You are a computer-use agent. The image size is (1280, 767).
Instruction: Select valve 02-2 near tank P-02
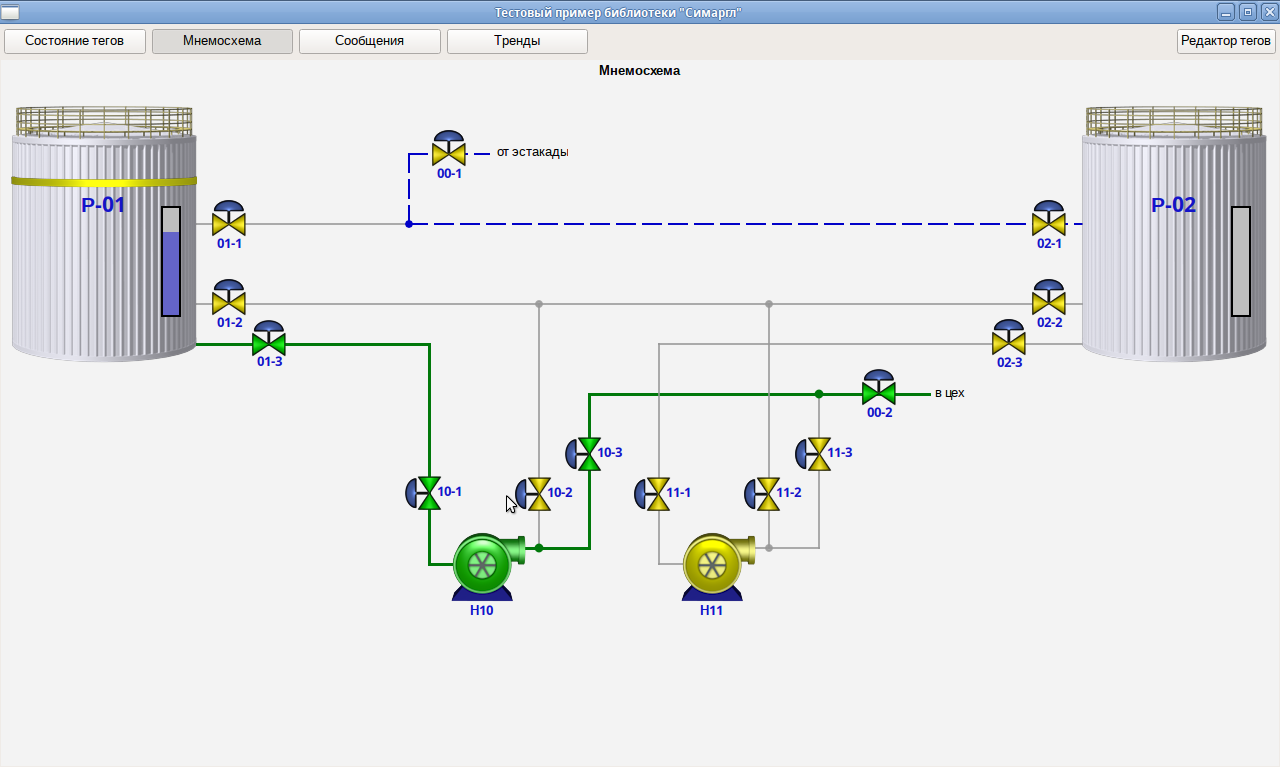(x=1049, y=297)
